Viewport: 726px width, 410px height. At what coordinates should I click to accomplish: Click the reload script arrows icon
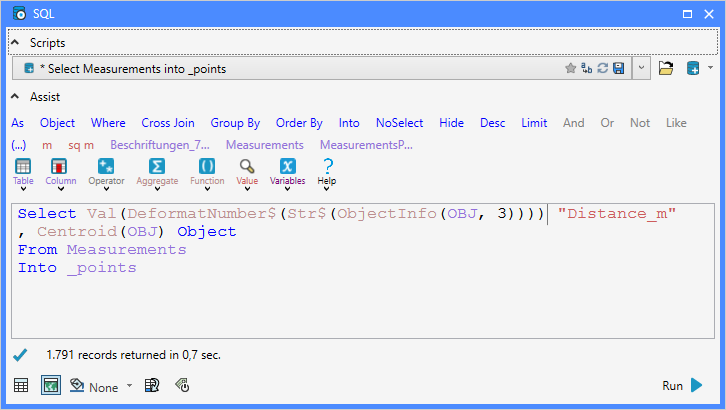click(602, 68)
